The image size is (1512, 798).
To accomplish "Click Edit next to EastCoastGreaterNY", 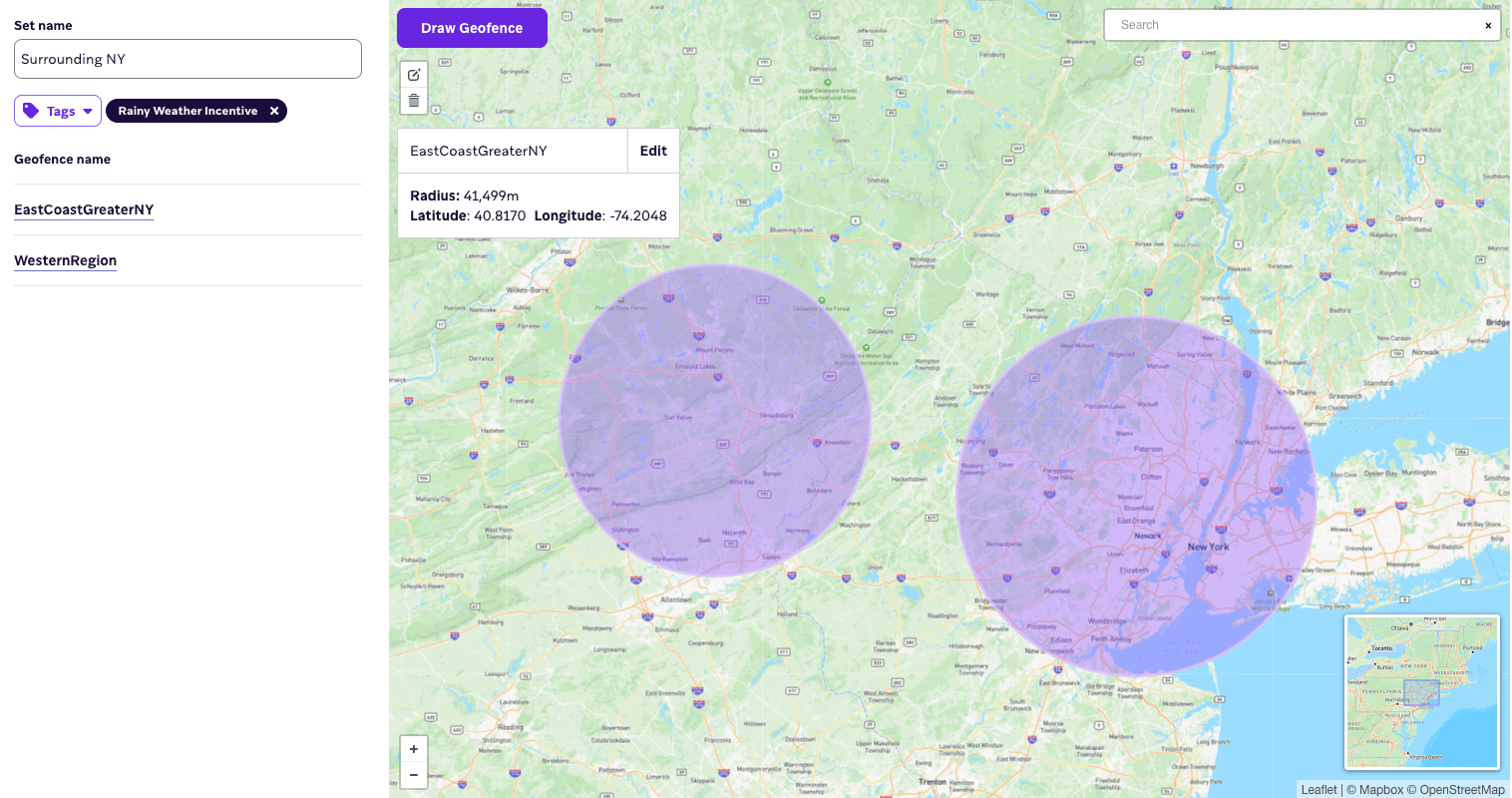I will point(653,151).
